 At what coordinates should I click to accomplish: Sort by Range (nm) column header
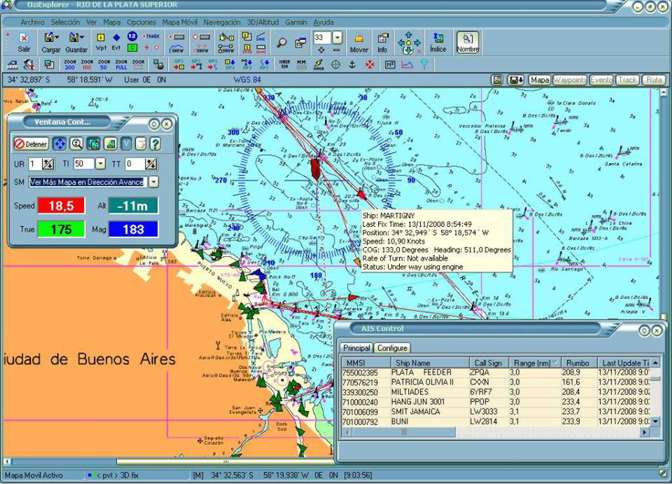point(534,363)
